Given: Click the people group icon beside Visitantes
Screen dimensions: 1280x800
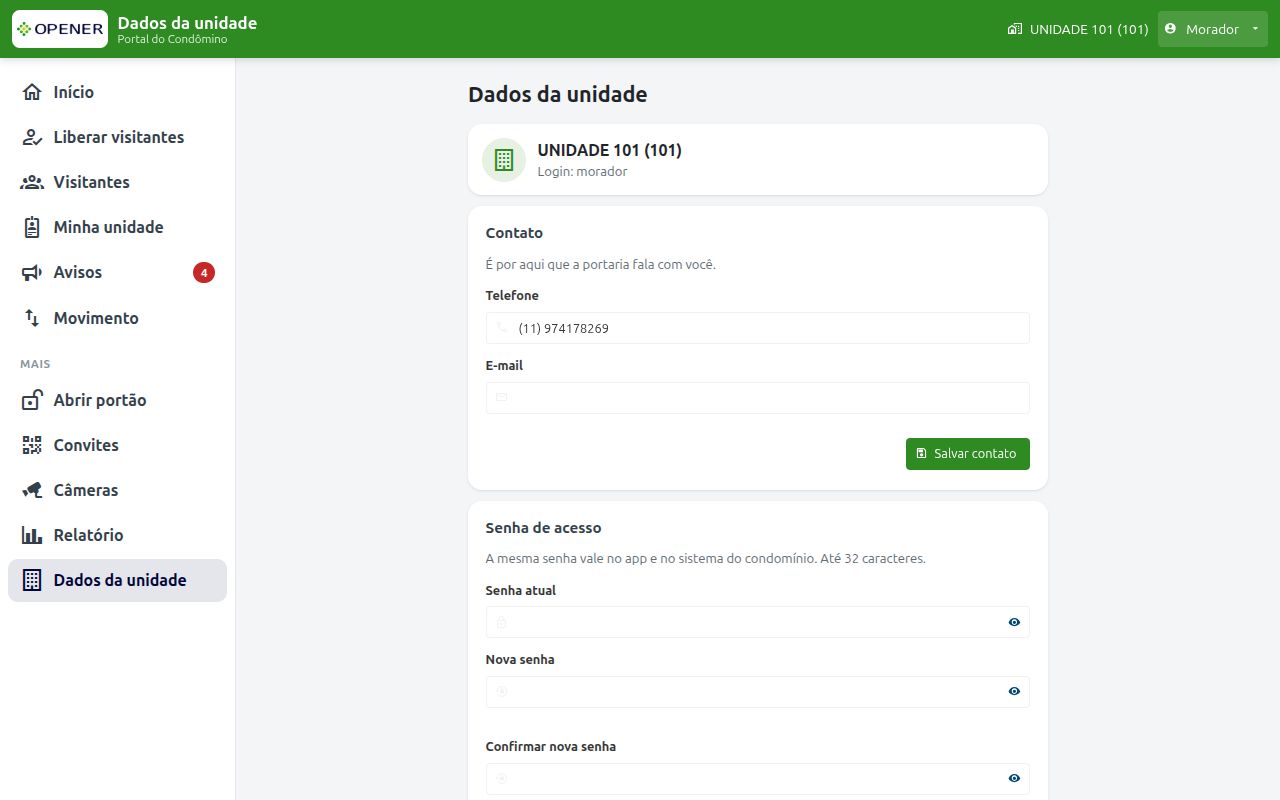Looking at the screenshot, I should [x=32, y=182].
